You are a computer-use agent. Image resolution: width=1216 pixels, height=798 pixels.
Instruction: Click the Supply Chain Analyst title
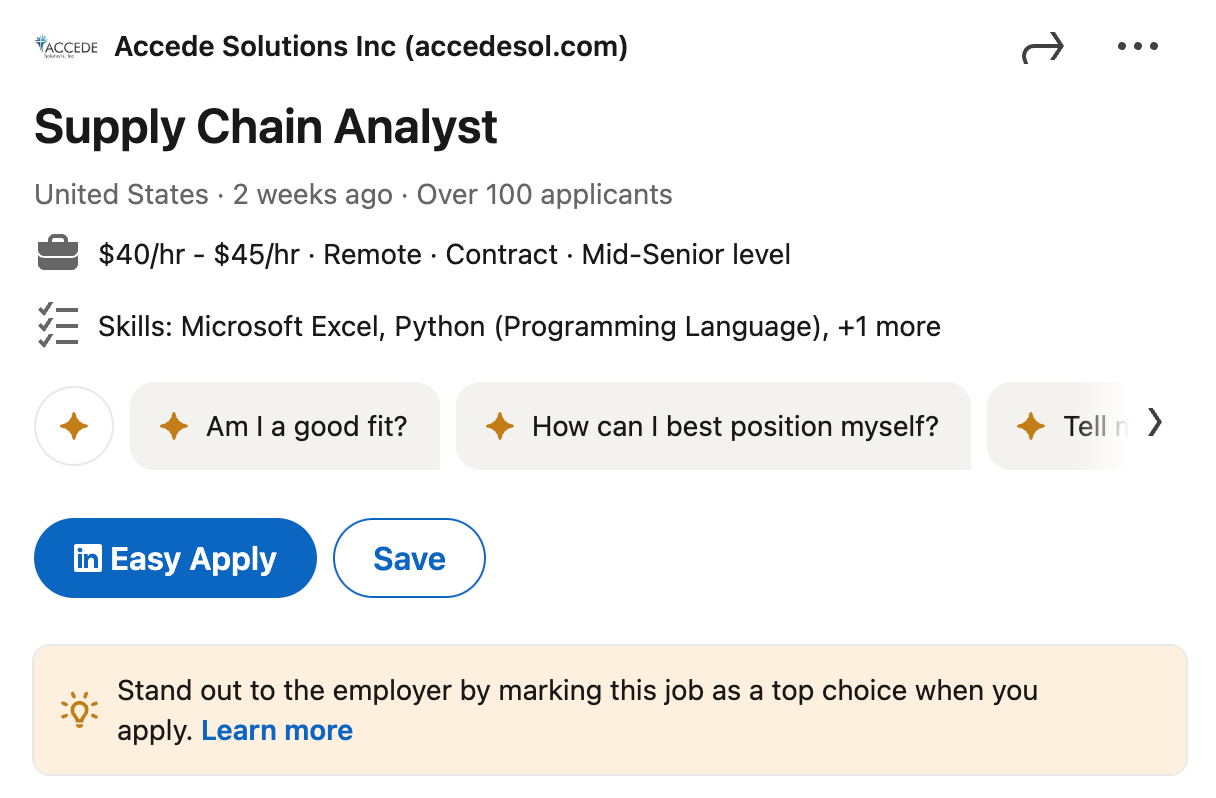pyautogui.click(x=265, y=127)
